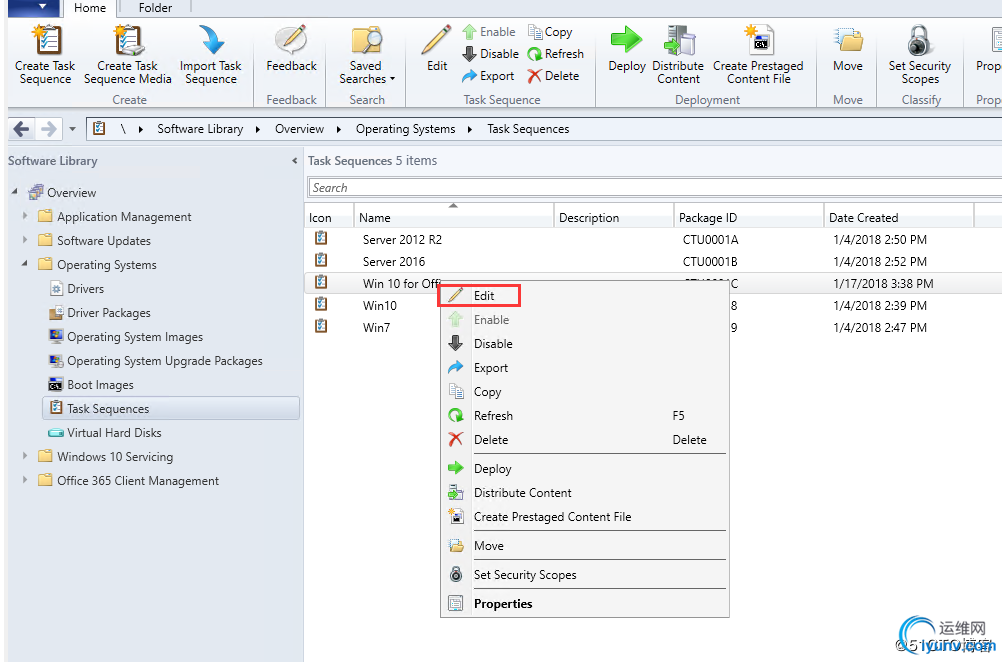Expand Windows 10 Servicing folder

(25, 456)
